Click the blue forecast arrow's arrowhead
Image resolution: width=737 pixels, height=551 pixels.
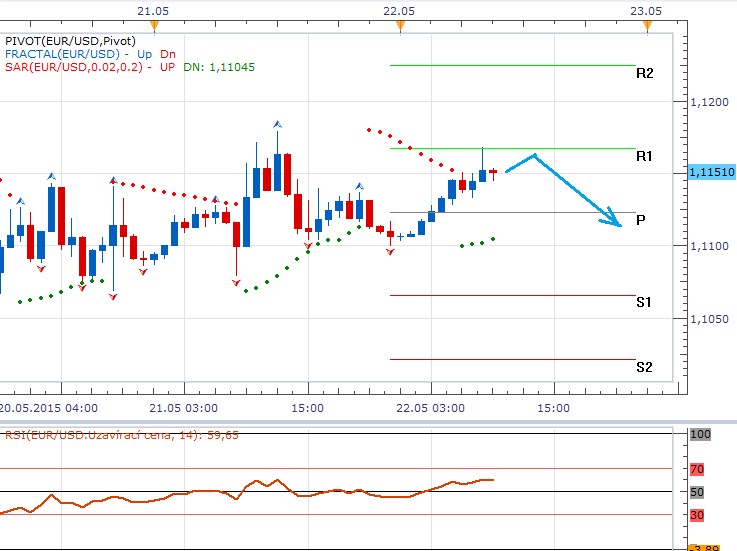point(616,222)
